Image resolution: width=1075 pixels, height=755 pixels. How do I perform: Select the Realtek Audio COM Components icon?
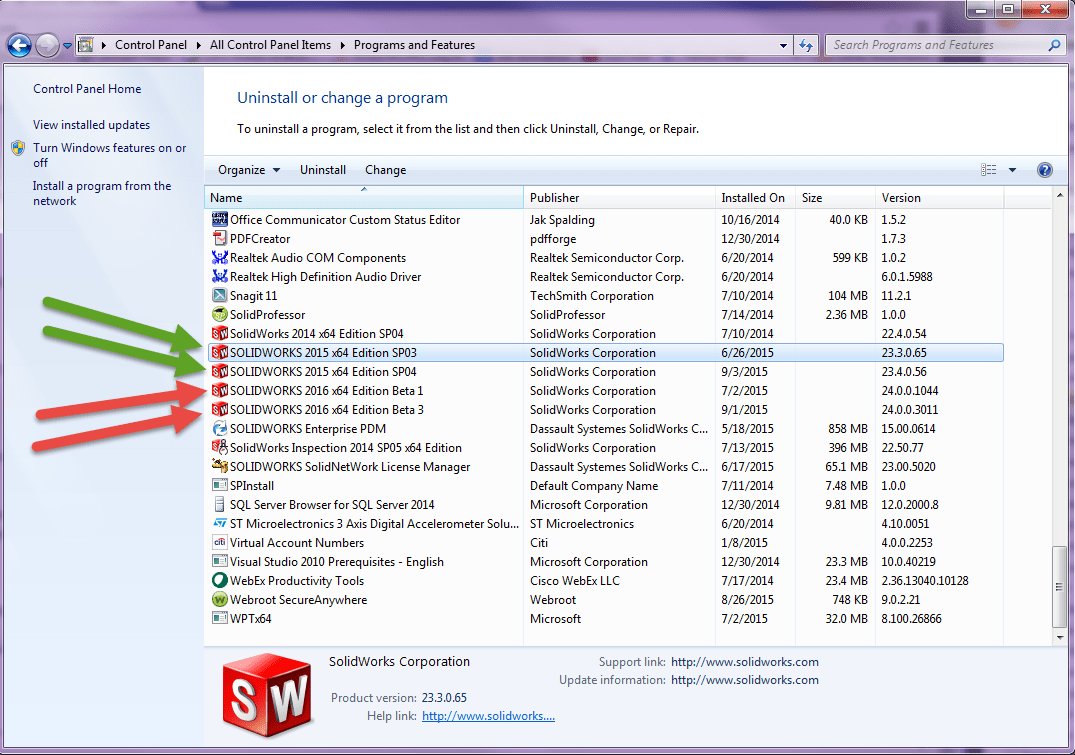point(219,258)
